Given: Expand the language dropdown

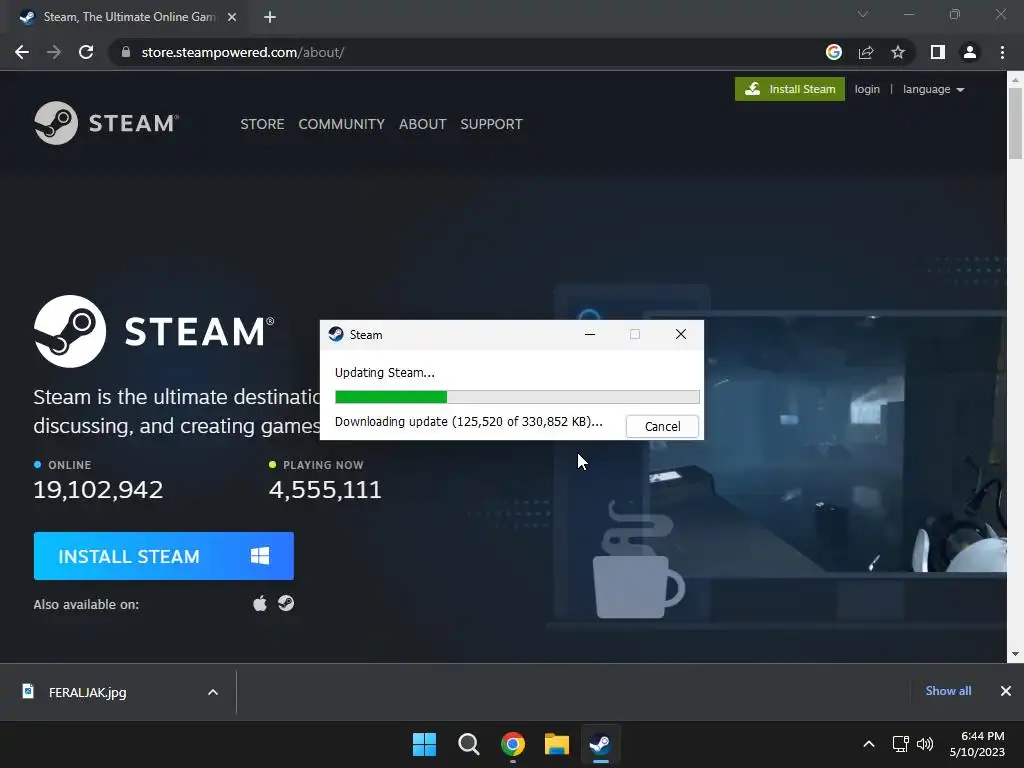Looking at the screenshot, I should [933, 89].
